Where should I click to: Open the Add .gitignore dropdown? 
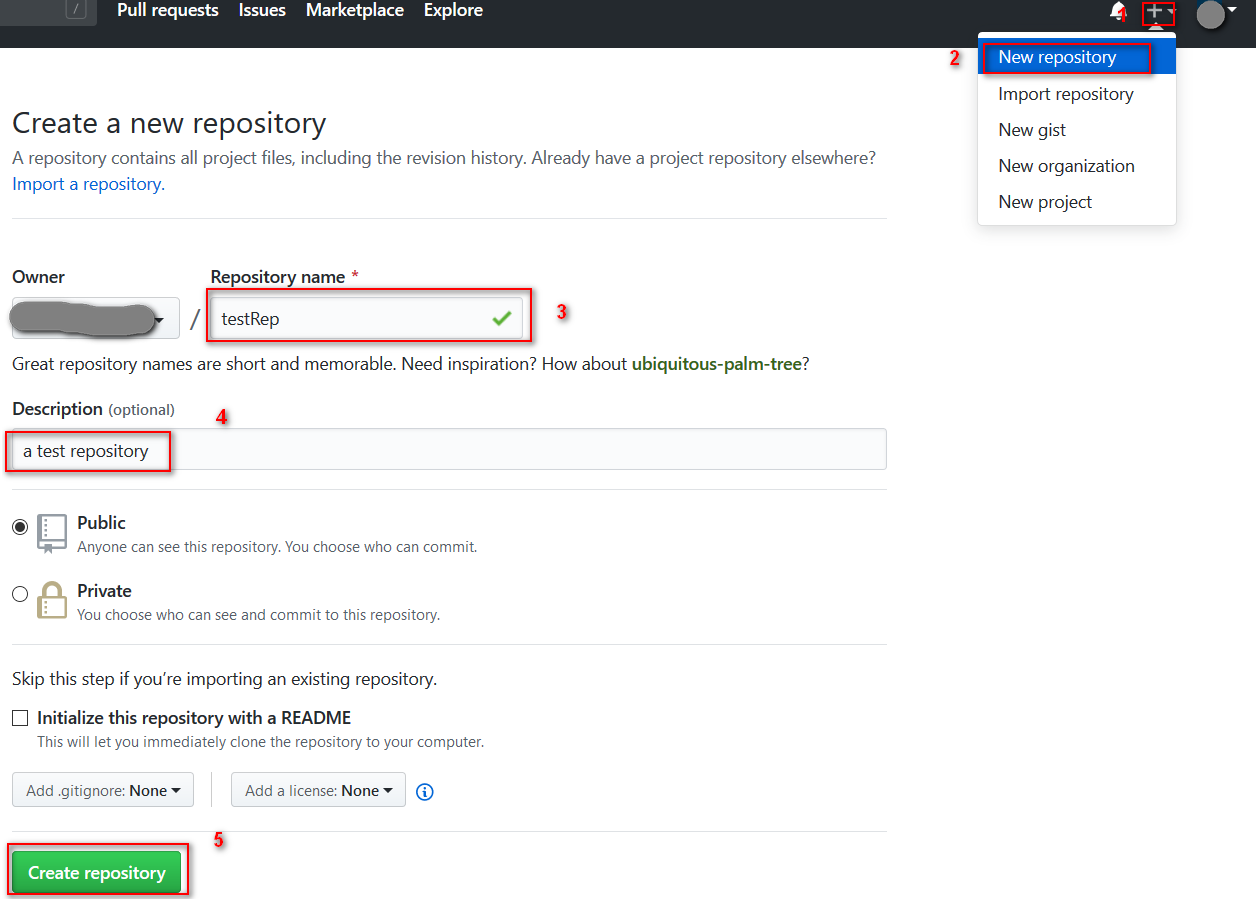[103, 790]
